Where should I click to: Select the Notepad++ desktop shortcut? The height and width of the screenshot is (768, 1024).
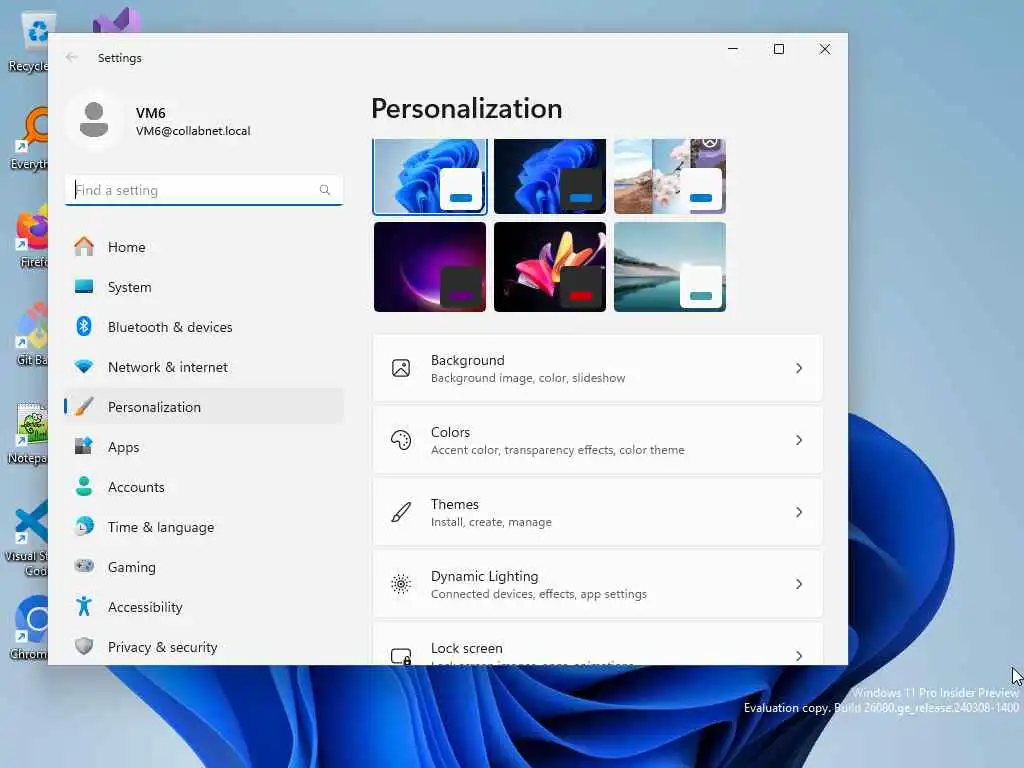pos(27,433)
